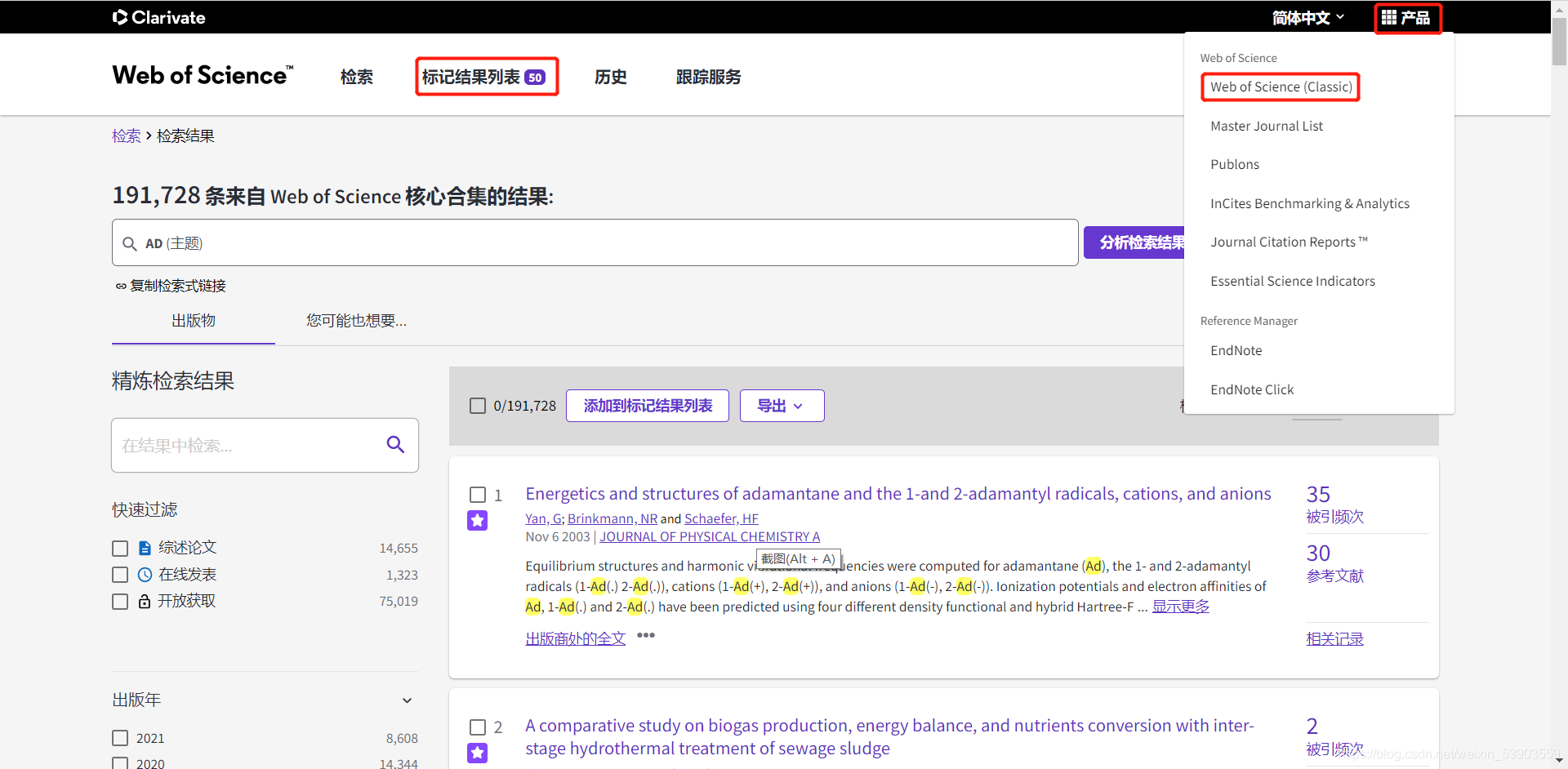Open author link Schaefer, HF
Screen dimensions: 1568x769
point(721,518)
